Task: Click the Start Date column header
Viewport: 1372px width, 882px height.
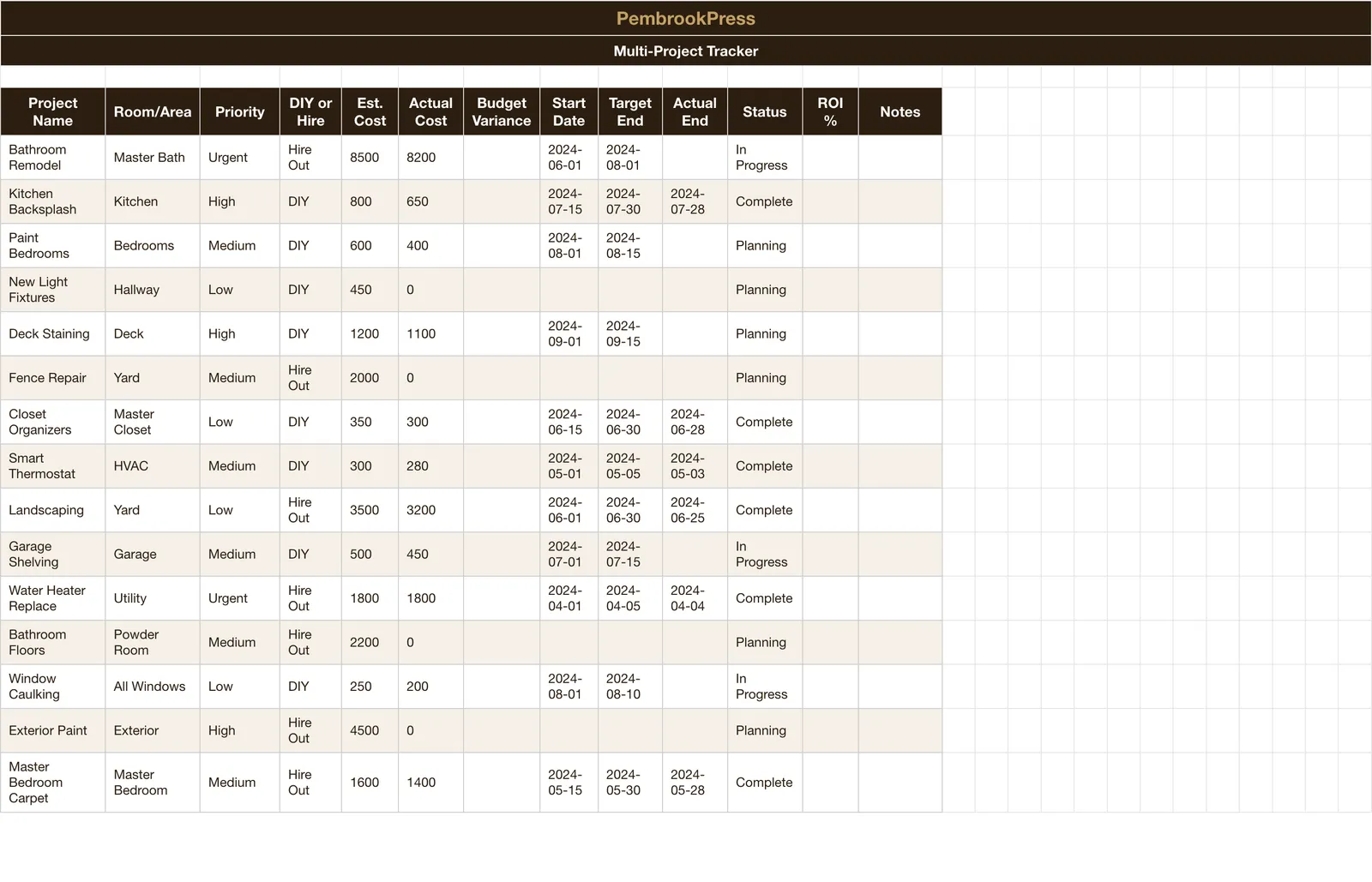Action: point(569,111)
